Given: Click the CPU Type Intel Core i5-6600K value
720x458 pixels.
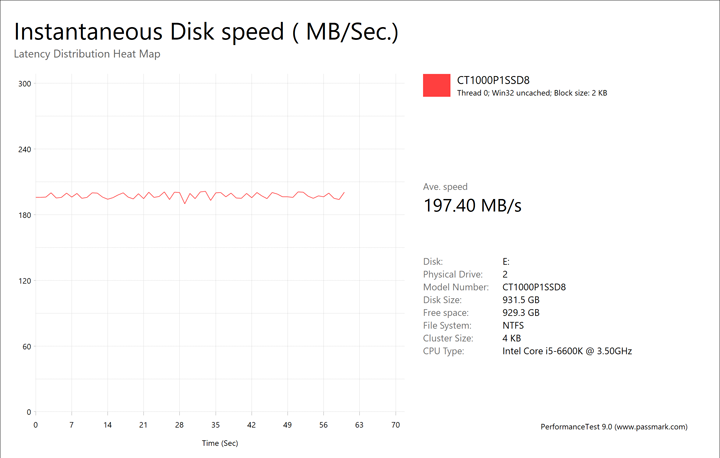Looking at the screenshot, I should point(566,352).
